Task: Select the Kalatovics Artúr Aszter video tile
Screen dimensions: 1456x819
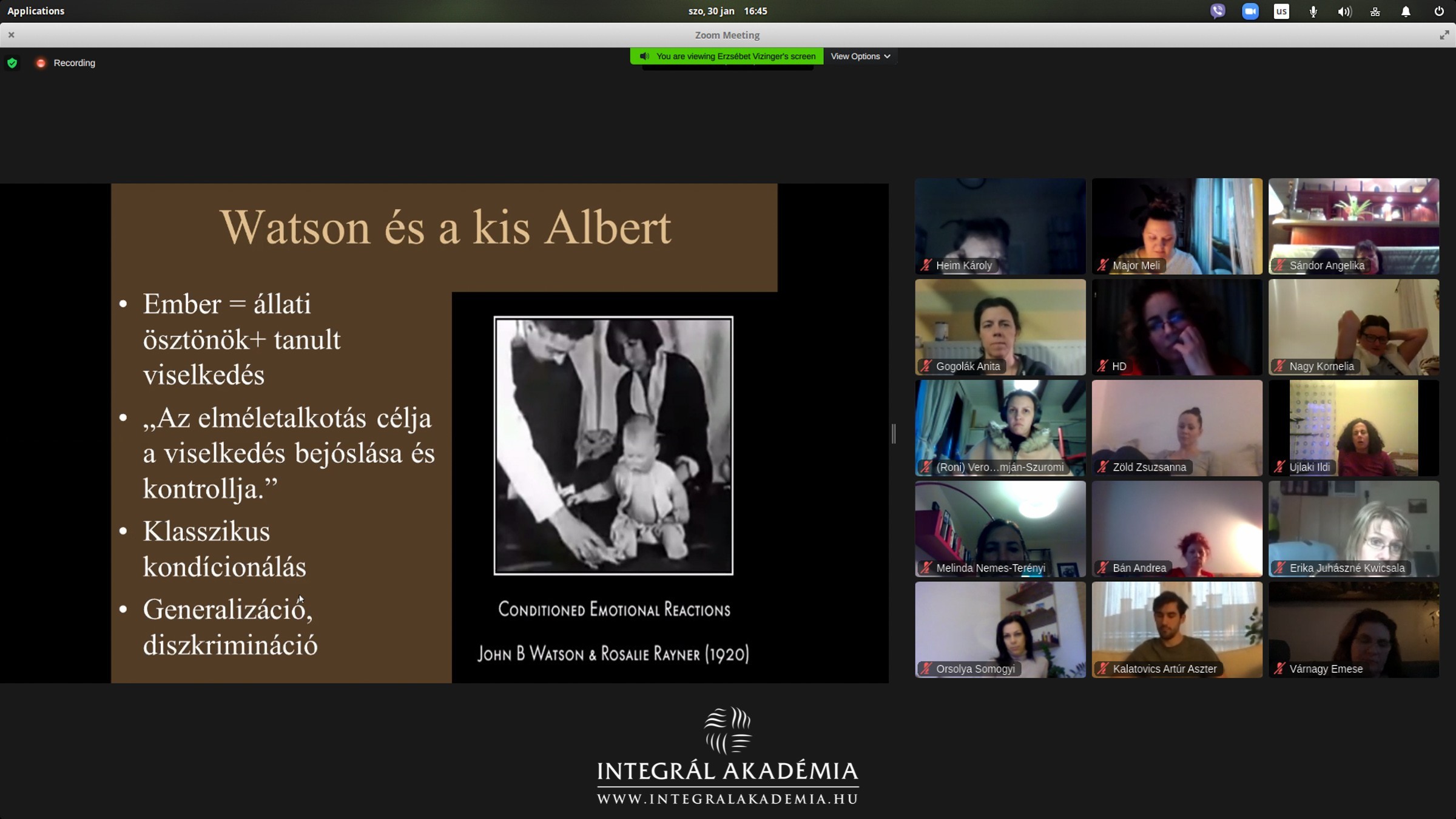Action: click(x=1177, y=629)
